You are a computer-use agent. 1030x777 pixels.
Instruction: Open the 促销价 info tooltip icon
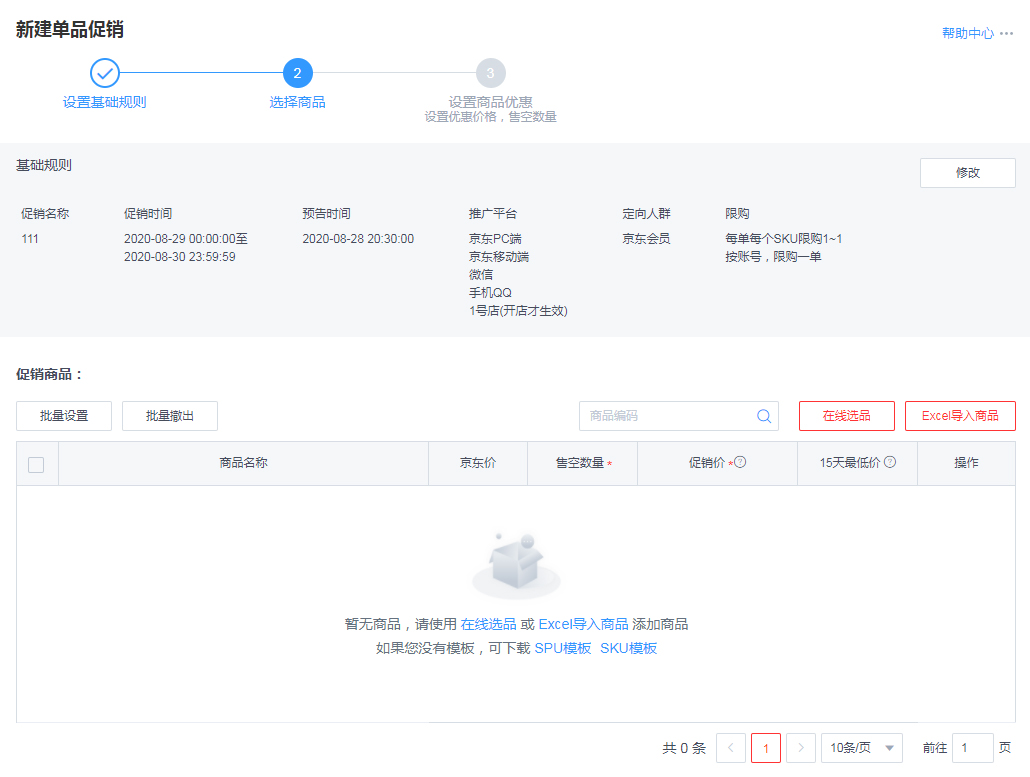tap(739, 462)
